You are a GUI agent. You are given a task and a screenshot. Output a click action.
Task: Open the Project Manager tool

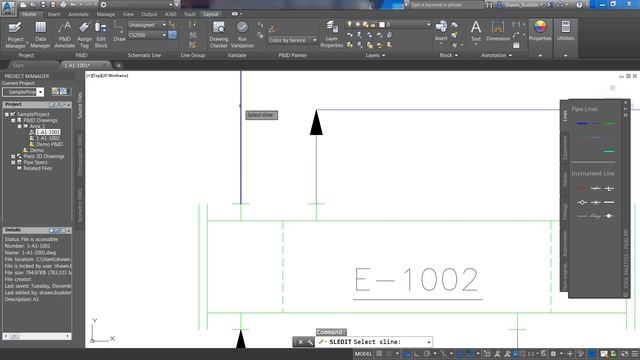(x=15, y=35)
